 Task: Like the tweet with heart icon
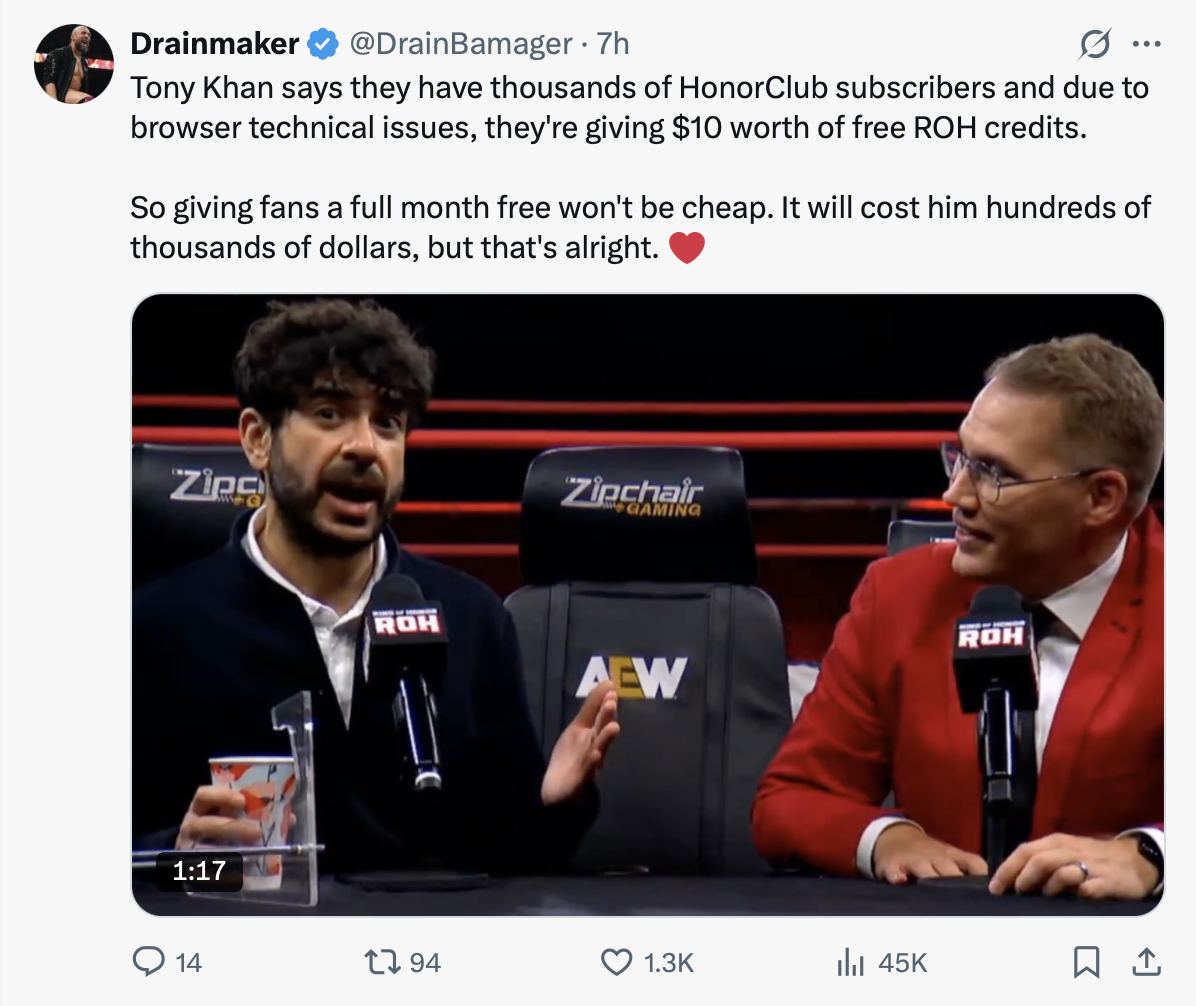[616, 962]
